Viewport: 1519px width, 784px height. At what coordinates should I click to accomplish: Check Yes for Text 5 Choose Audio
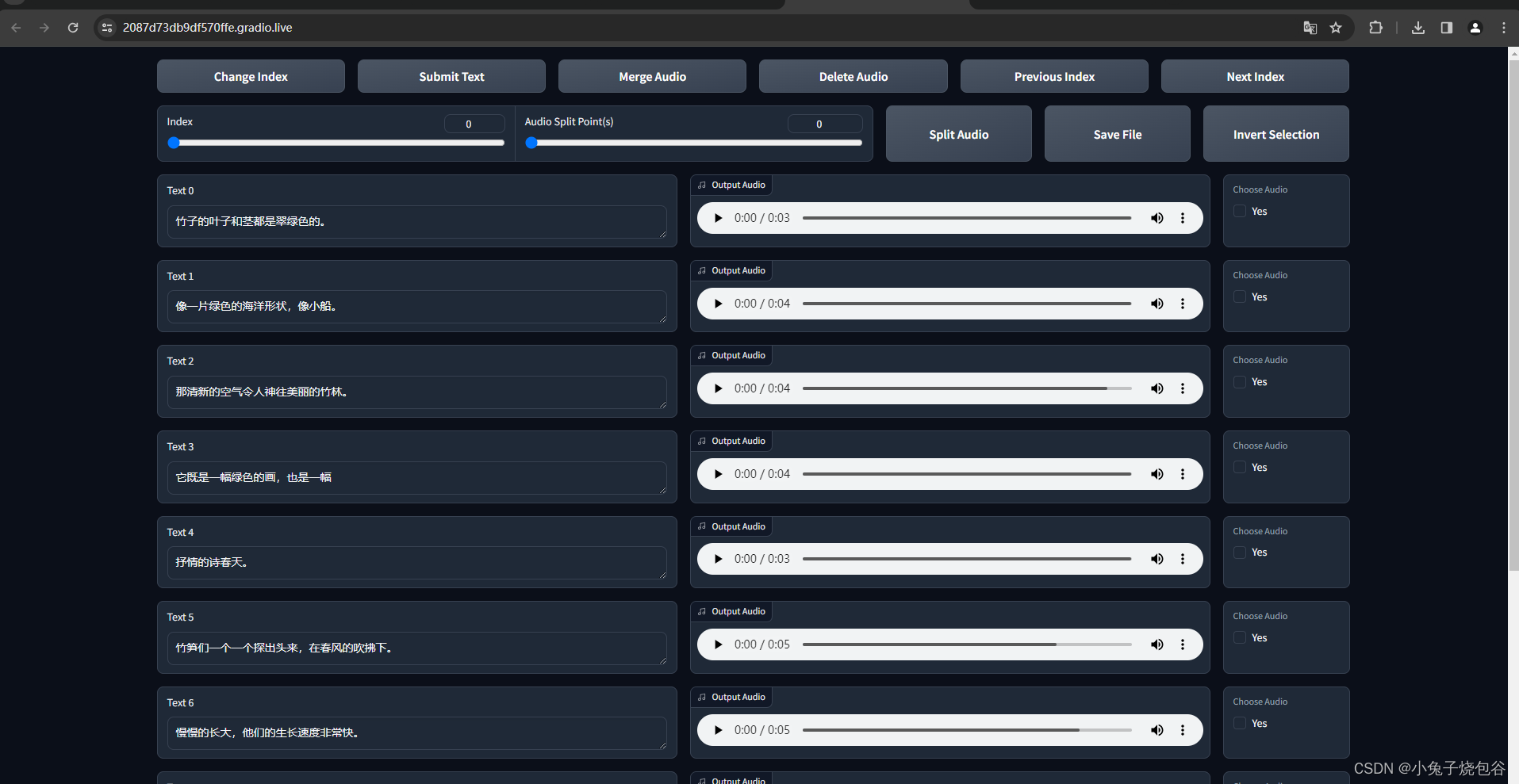tap(1240, 637)
